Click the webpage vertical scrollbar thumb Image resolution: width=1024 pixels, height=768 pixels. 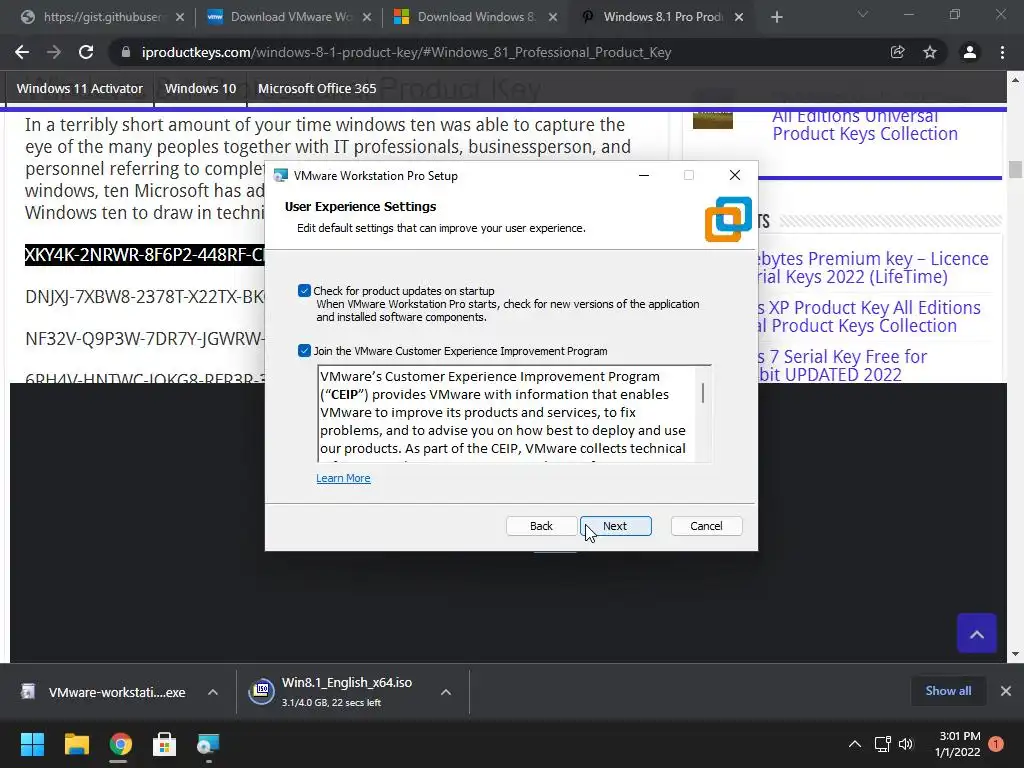[x=1015, y=169]
